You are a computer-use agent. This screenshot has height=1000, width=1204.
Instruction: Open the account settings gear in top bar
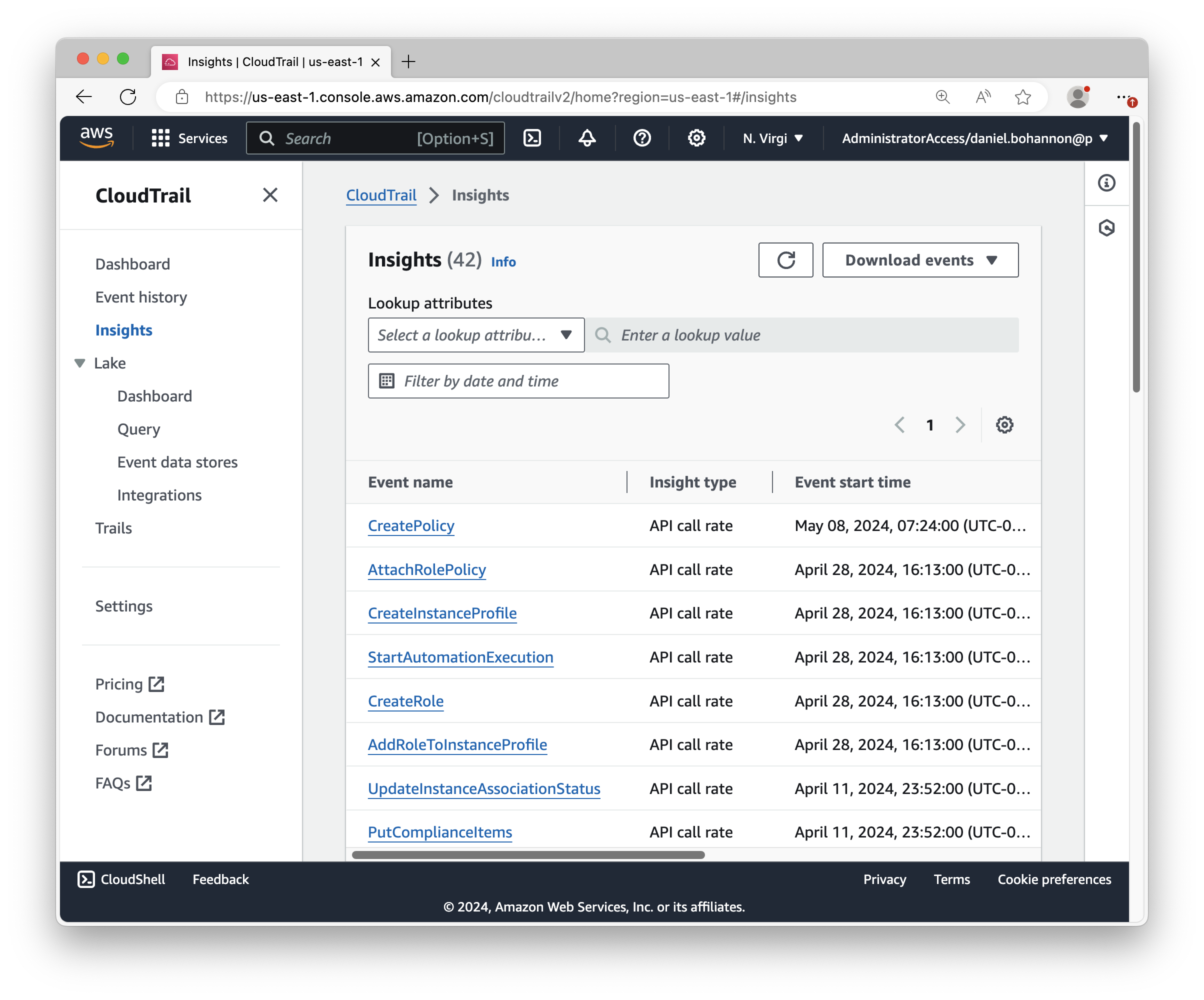(x=696, y=137)
